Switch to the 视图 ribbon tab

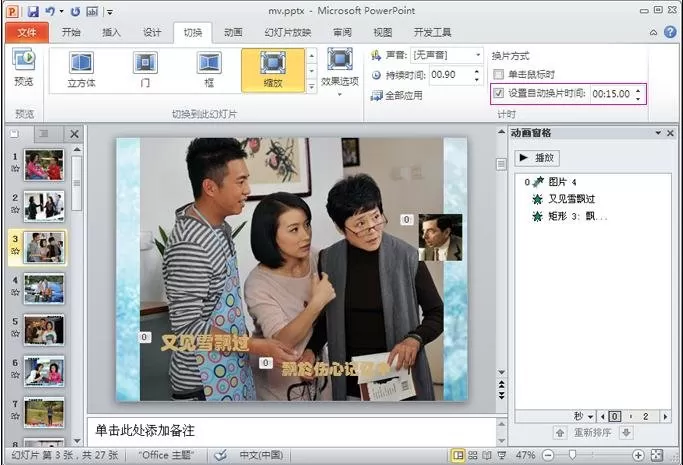coord(383,32)
